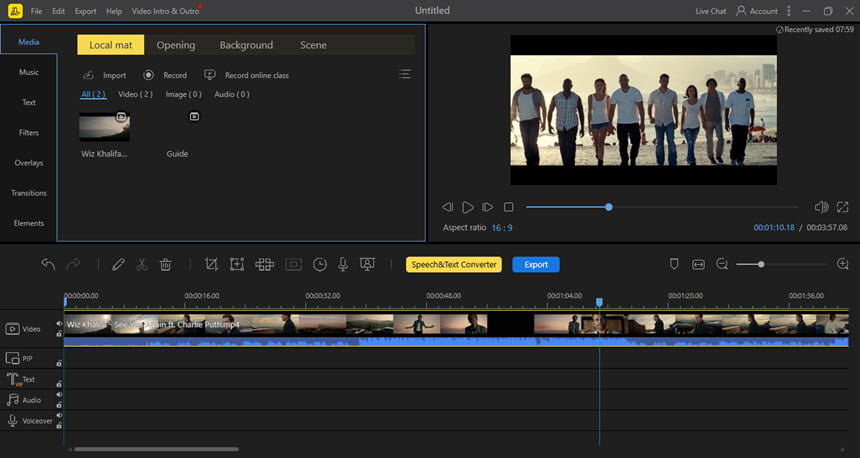Image resolution: width=860 pixels, height=458 pixels.
Task: Click the blue Export button
Action: click(x=536, y=264)
